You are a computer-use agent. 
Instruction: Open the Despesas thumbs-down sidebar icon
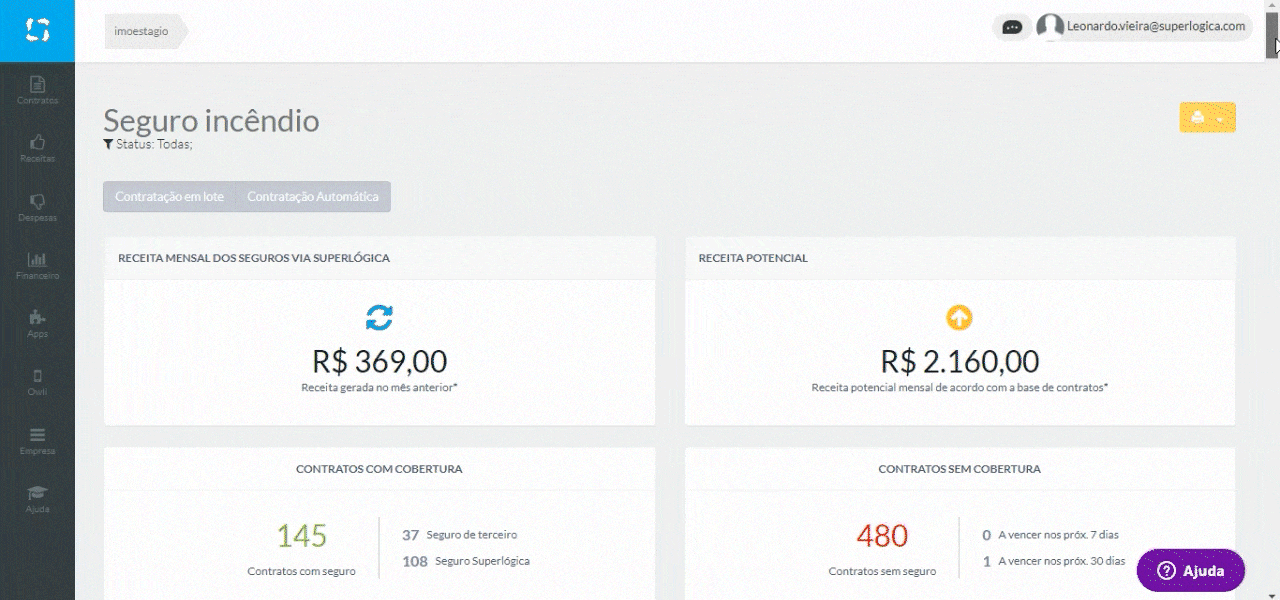click(x=37, y=207)
